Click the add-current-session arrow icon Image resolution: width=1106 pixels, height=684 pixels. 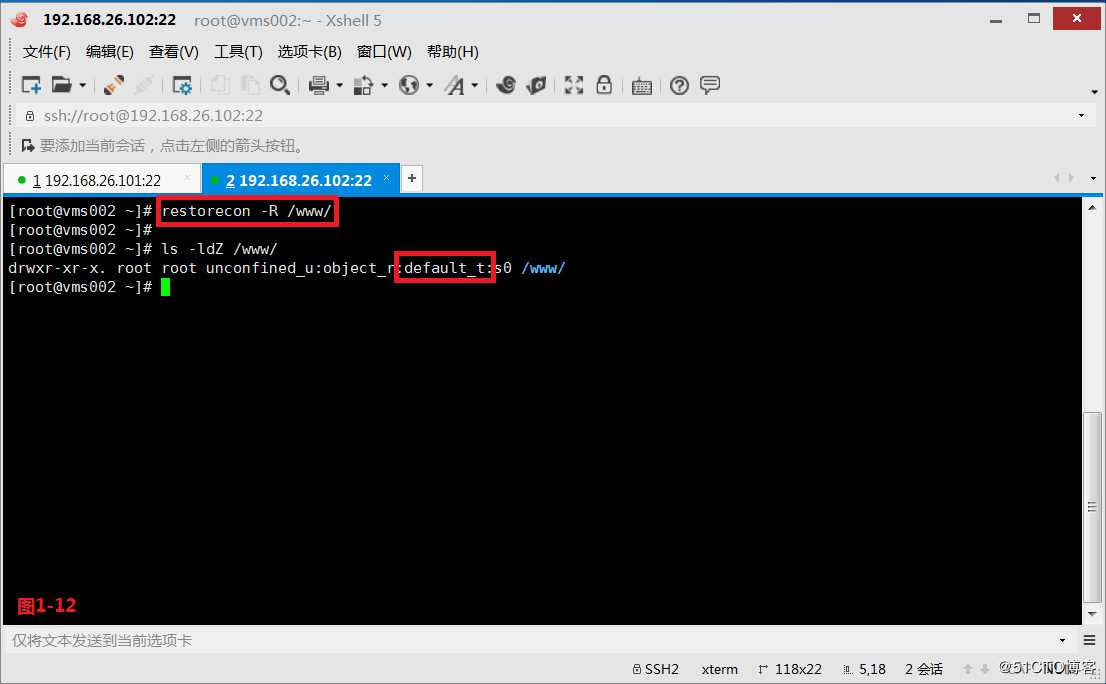(x=28, y=146)
